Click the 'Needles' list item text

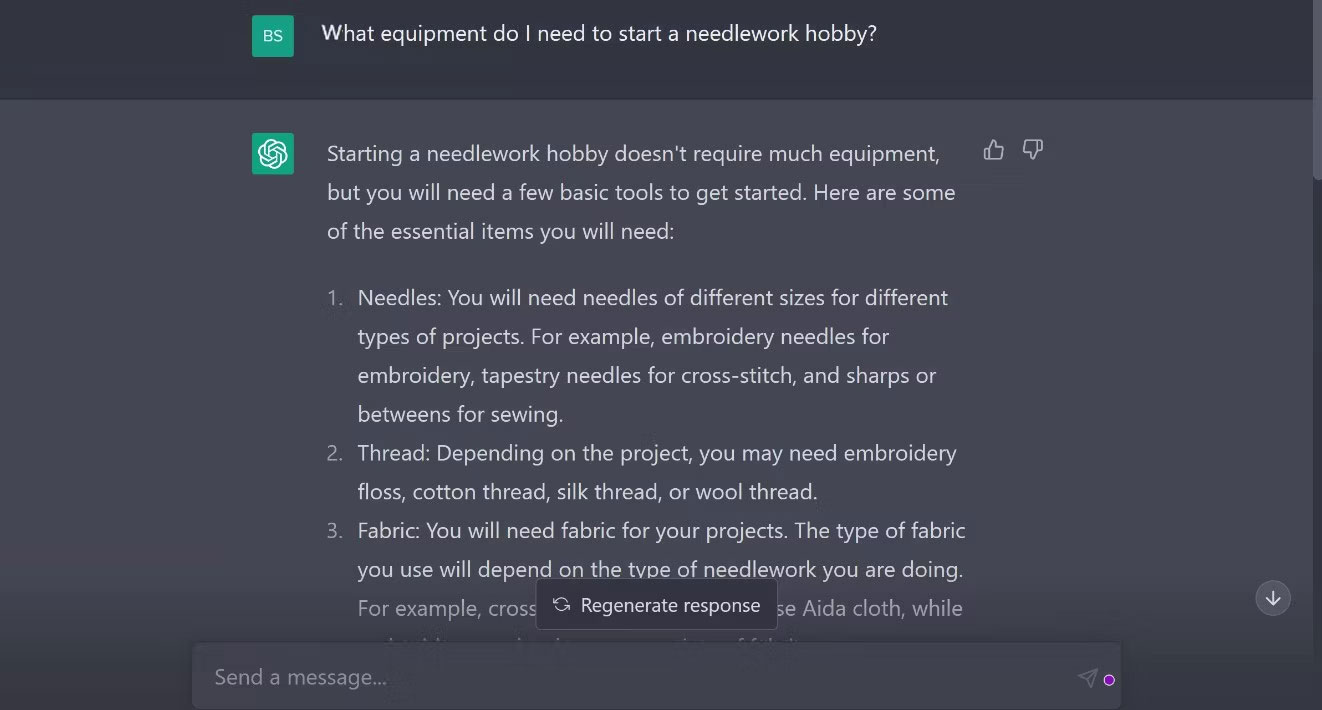(x=652, y=355)
